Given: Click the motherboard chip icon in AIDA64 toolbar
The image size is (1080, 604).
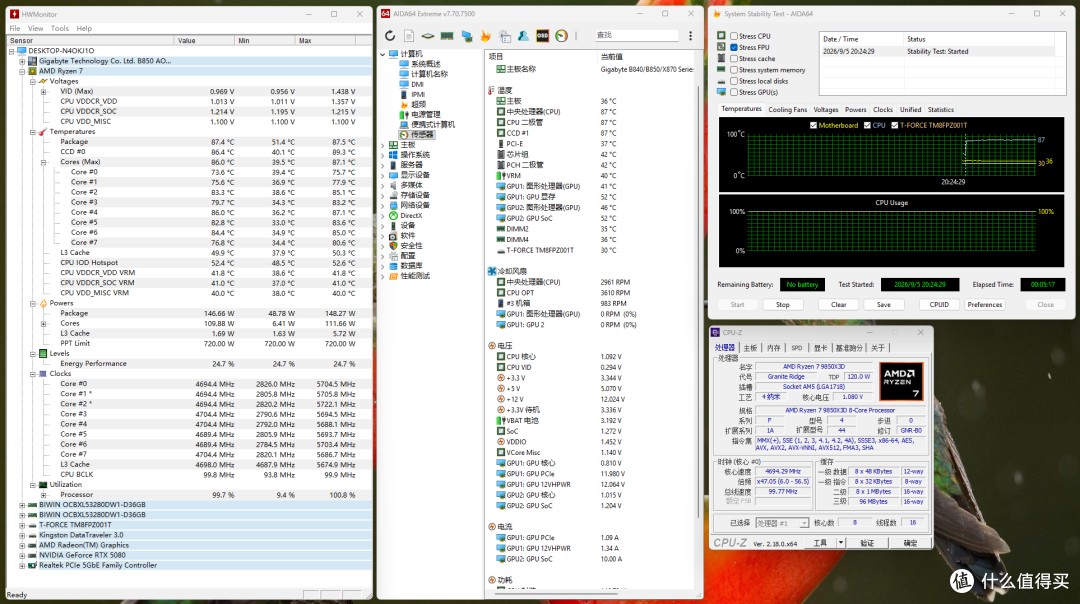Looking at the screenshot, I should (x=428, y=36).
